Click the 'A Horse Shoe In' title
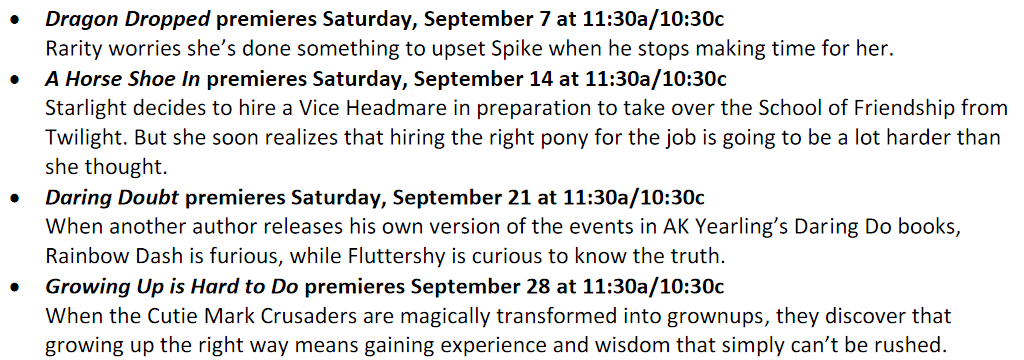Screen dimensions: 1024x360 [x=124, y=78]
